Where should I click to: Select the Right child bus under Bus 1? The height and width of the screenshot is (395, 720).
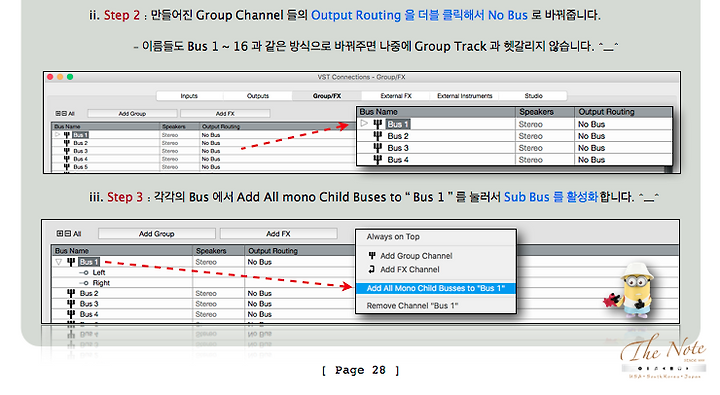tap(101, 282)
